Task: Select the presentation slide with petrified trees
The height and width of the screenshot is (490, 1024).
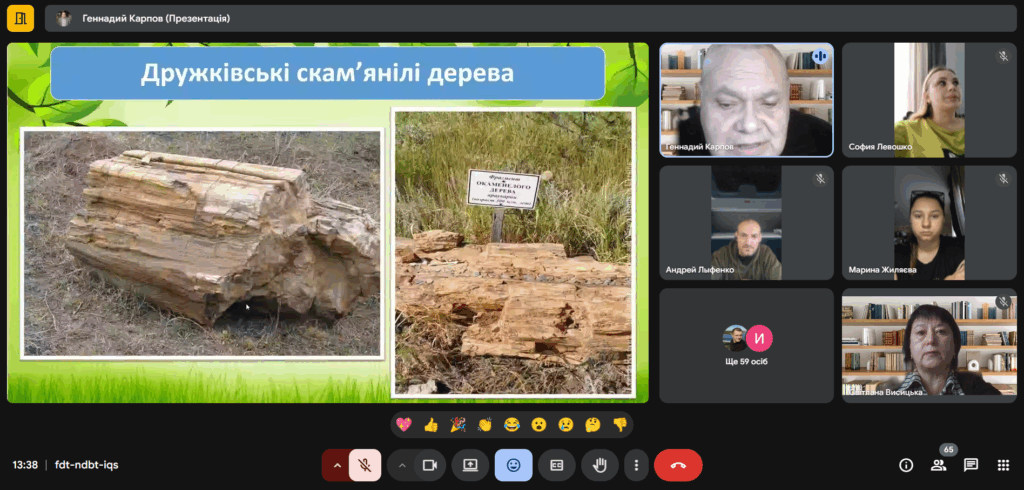Action: 327,222
